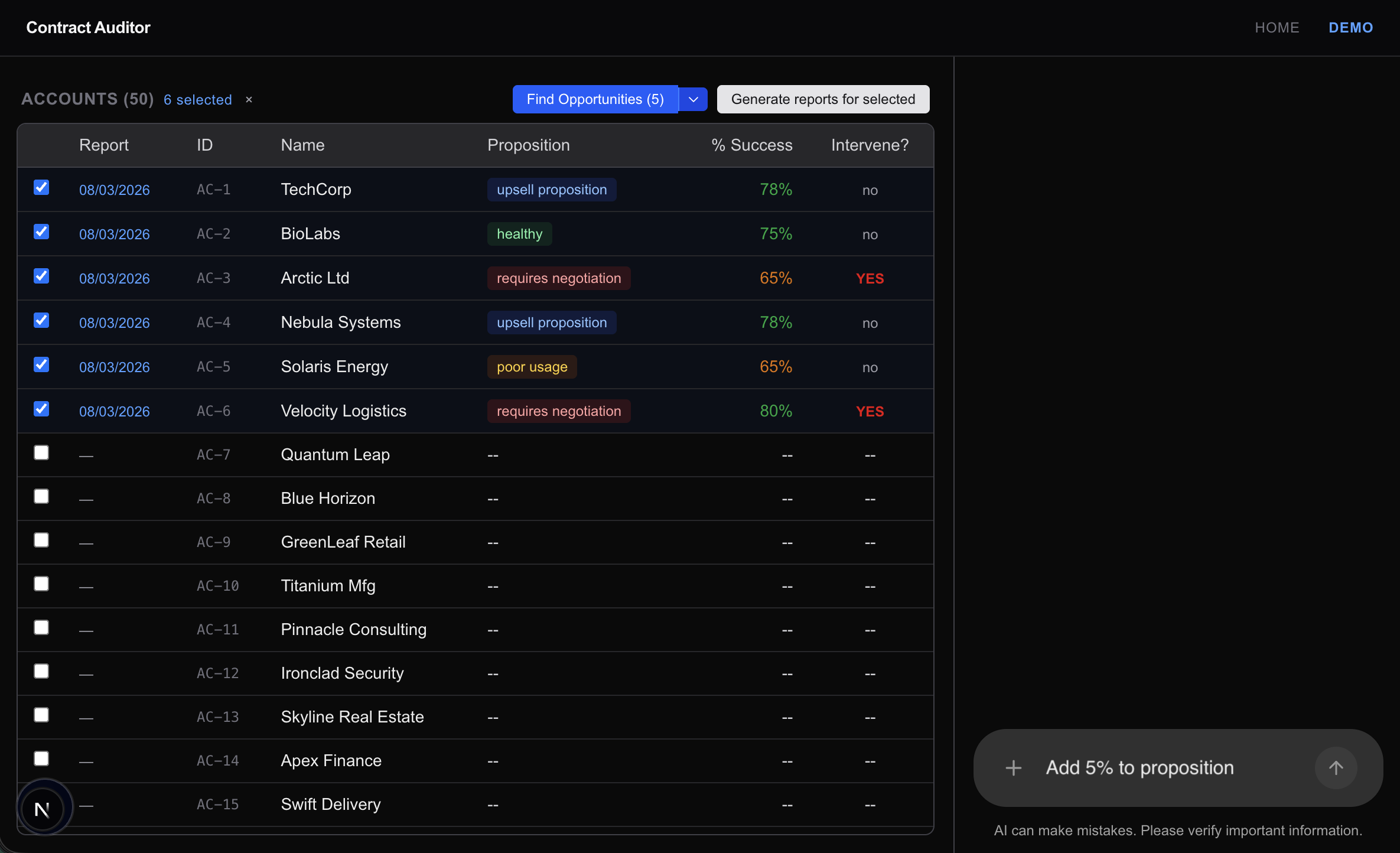Select the DEMO nav item
The image size is (1400, 853).
1351,27
